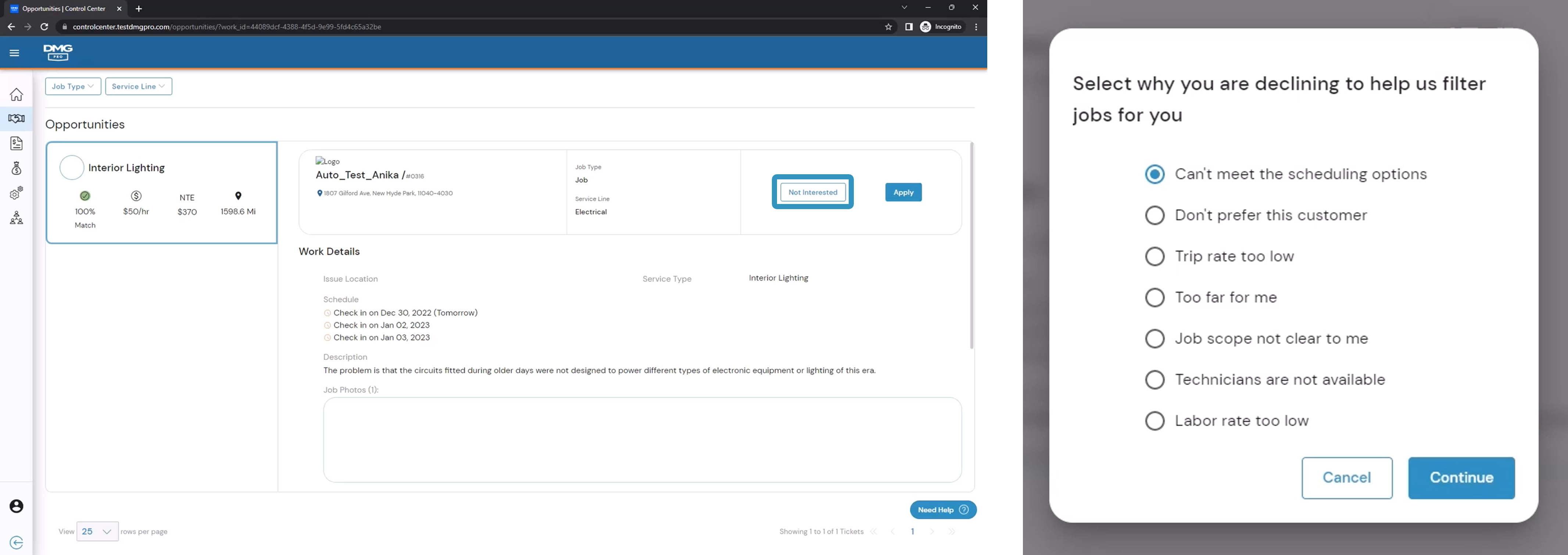Expand the Service Line filter
The image size is (1568, 555).
139,86
